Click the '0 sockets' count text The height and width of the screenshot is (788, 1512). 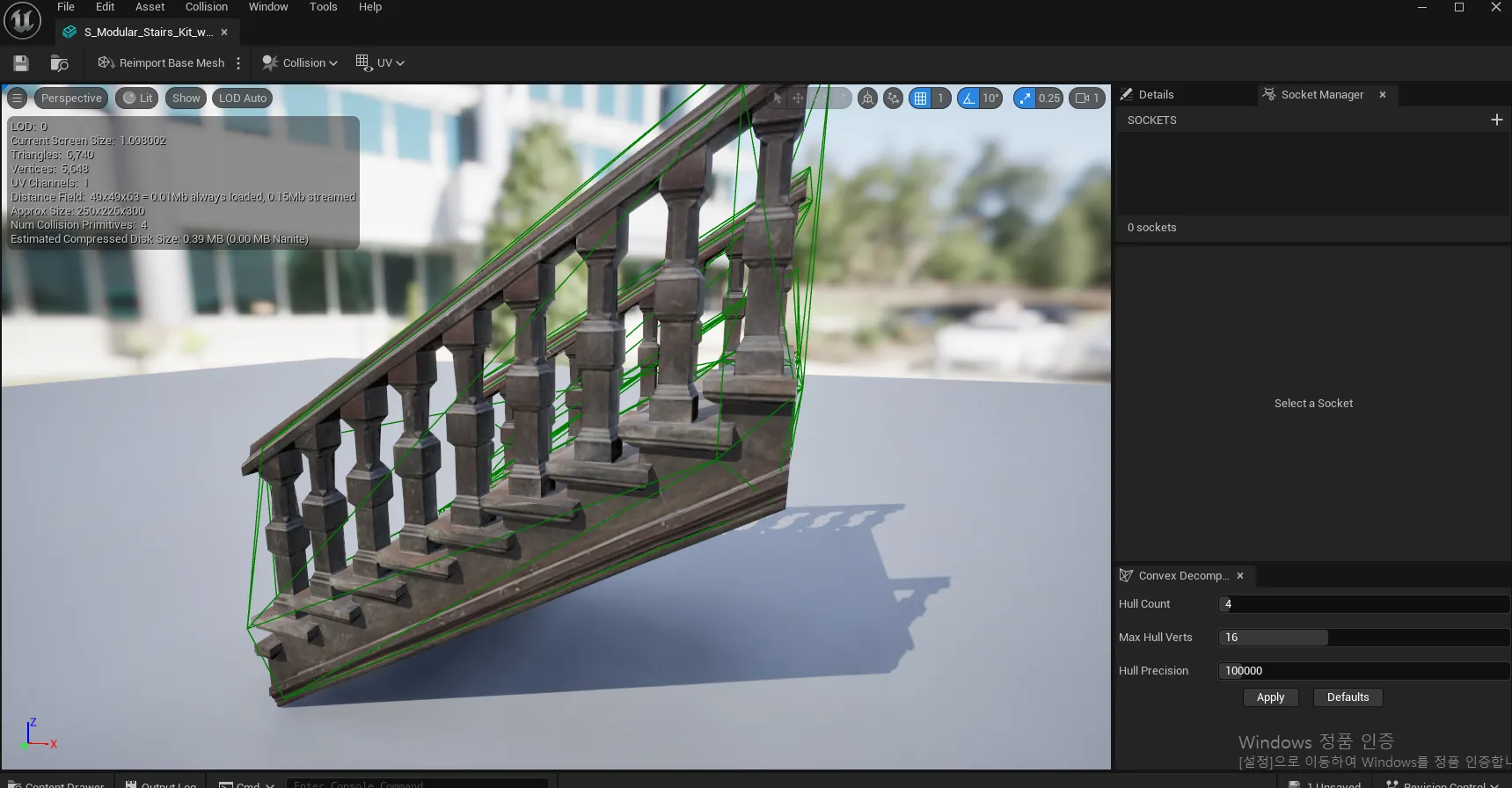(1151, 228)
